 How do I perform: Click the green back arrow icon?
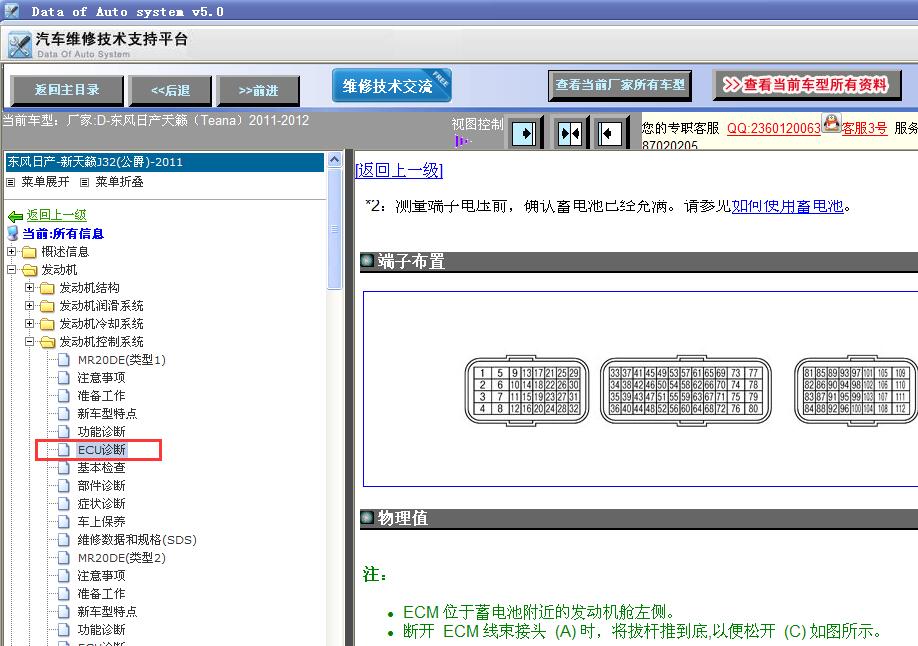[x=15, y=216]
